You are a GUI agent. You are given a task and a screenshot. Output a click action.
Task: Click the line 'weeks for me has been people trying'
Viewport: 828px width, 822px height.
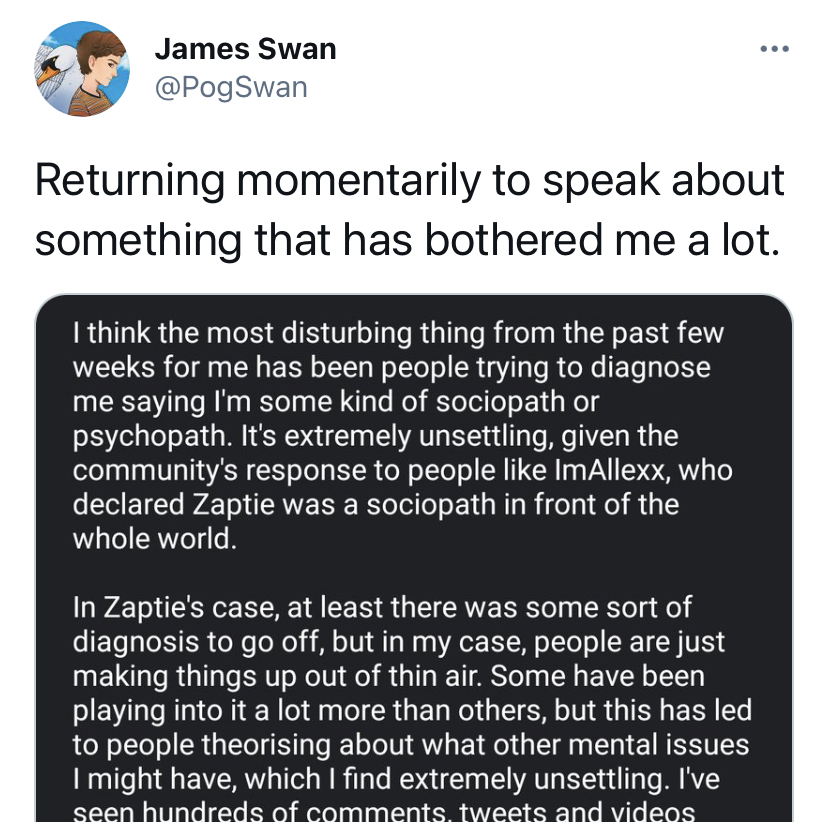(x=391, y=367)
